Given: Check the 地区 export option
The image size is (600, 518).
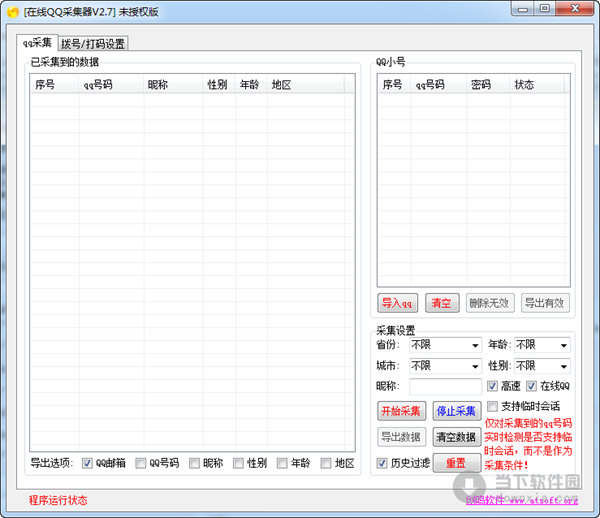Looking at the screenshot, I should point(326,463).
